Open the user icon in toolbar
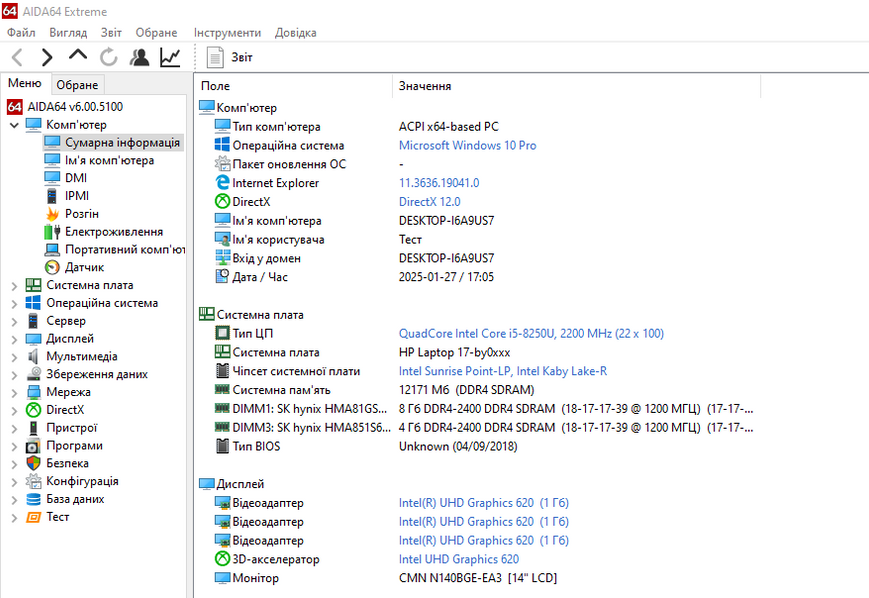 click(x=139, y=57)
